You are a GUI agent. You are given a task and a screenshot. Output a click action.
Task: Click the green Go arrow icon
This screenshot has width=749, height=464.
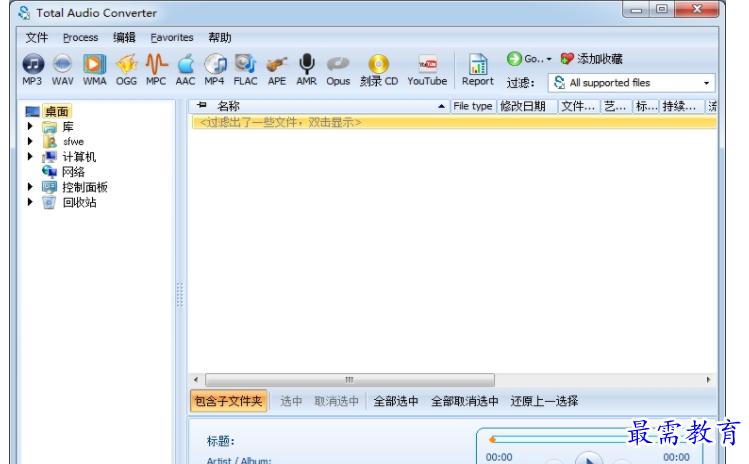pos(514,59)
